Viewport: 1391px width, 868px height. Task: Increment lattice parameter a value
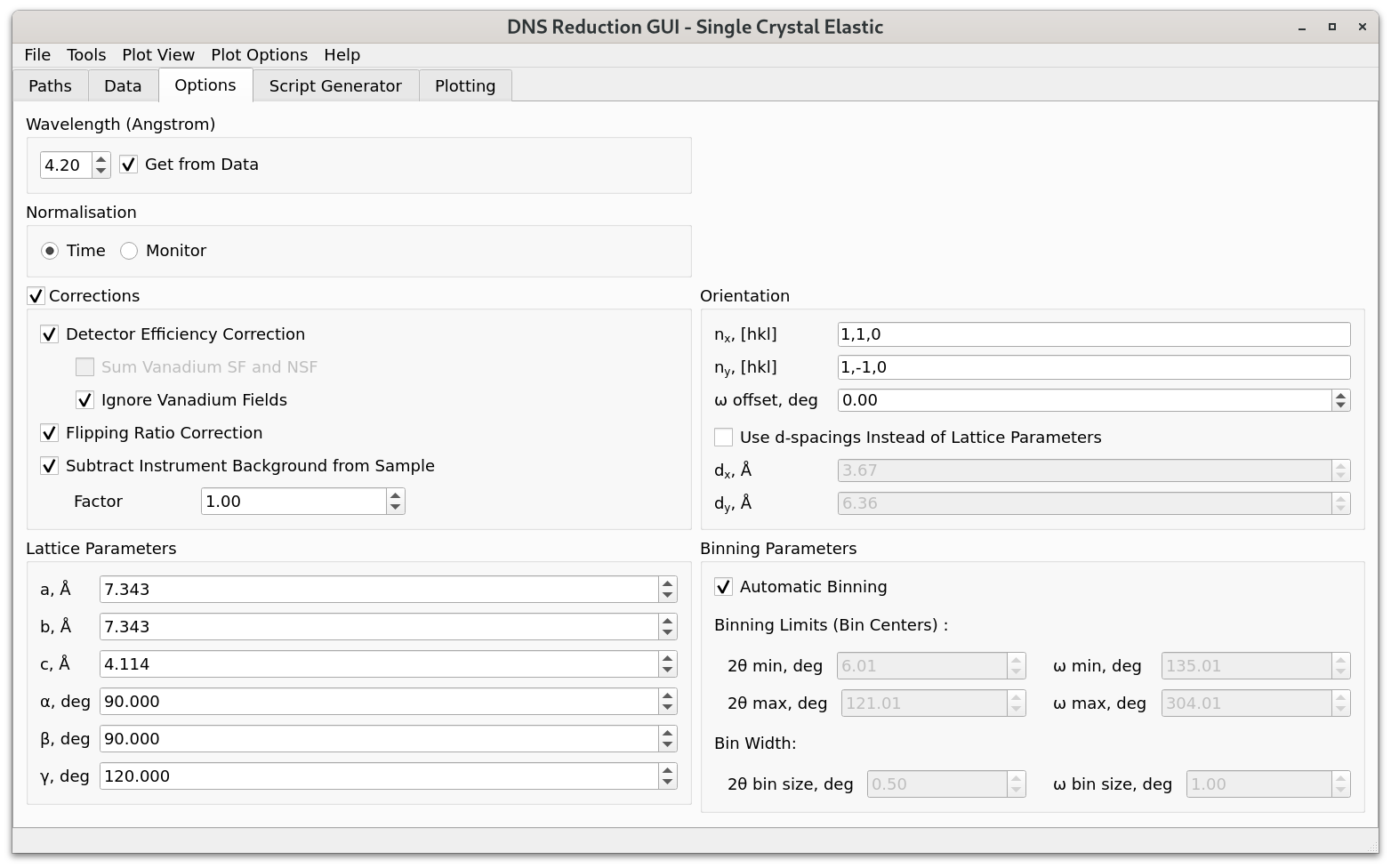tap(667, 583)
